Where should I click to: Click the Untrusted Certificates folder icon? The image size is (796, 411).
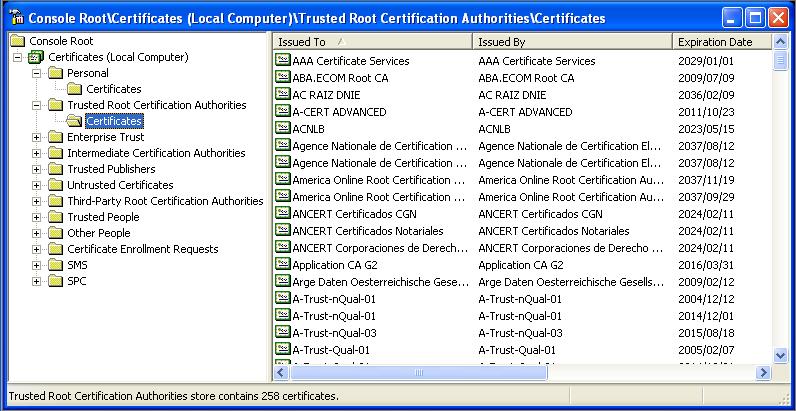(55, 185)
